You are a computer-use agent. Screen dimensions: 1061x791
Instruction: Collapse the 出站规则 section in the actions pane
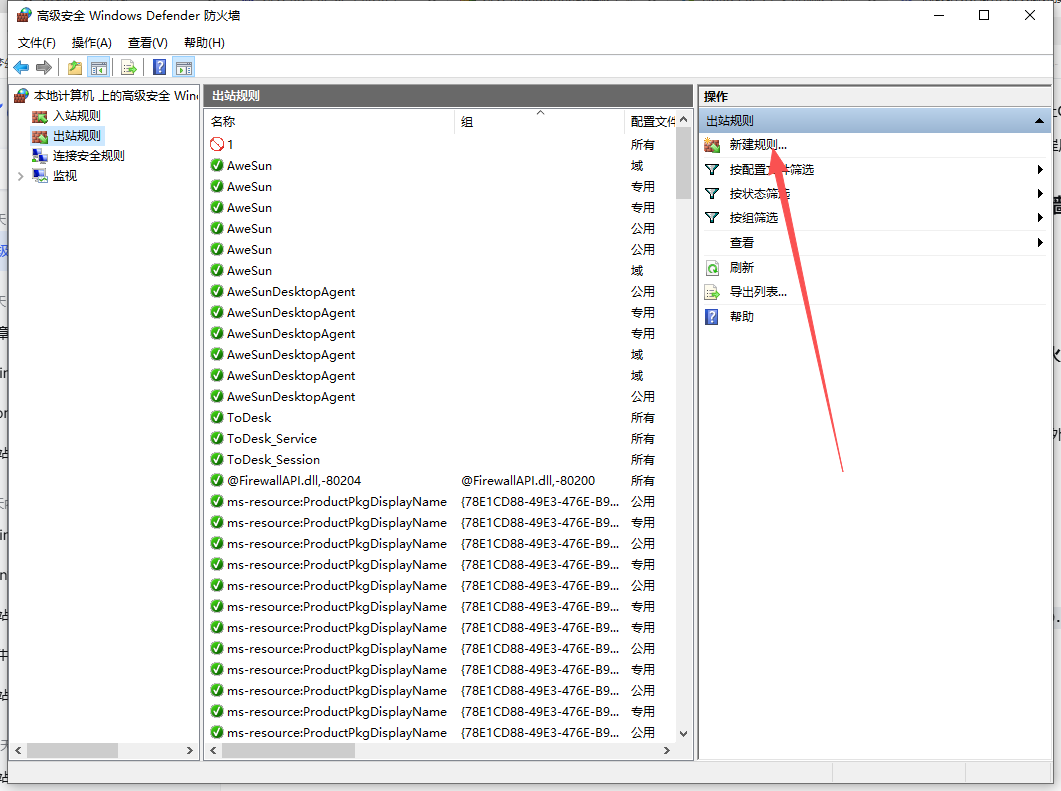point(1039,121)
